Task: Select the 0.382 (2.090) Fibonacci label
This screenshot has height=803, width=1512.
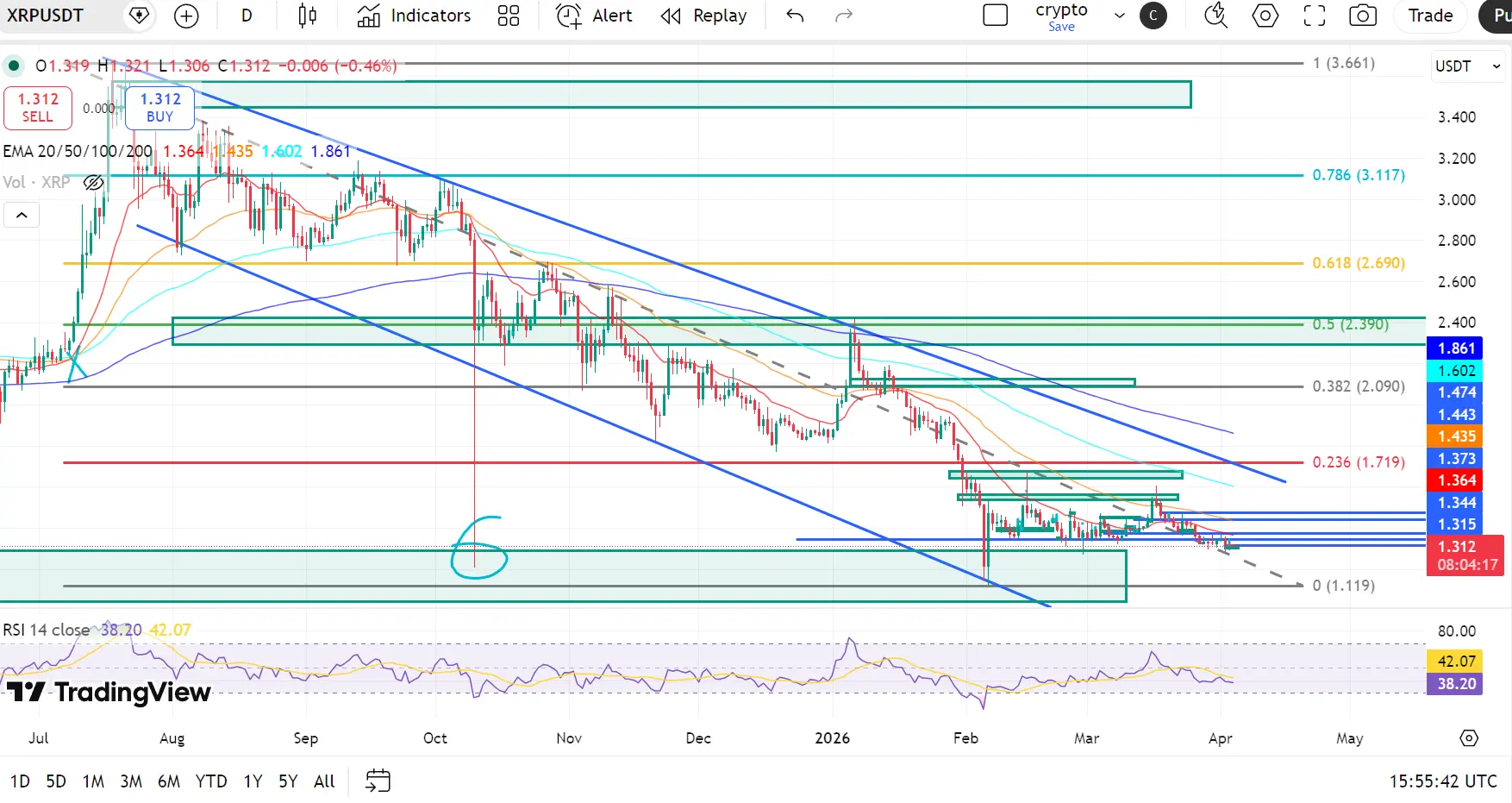Action: tap(1359, 386)
